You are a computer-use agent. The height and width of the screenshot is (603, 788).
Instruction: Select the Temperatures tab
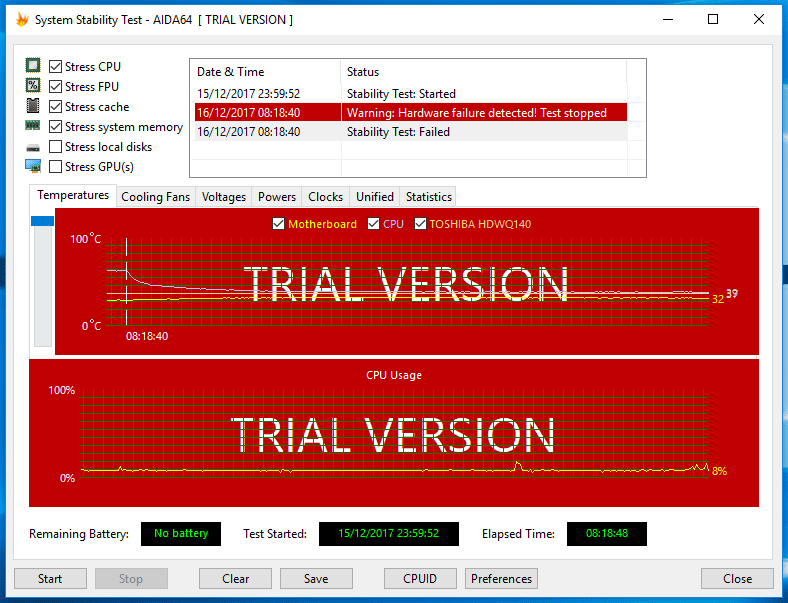[x=73, y=195]
